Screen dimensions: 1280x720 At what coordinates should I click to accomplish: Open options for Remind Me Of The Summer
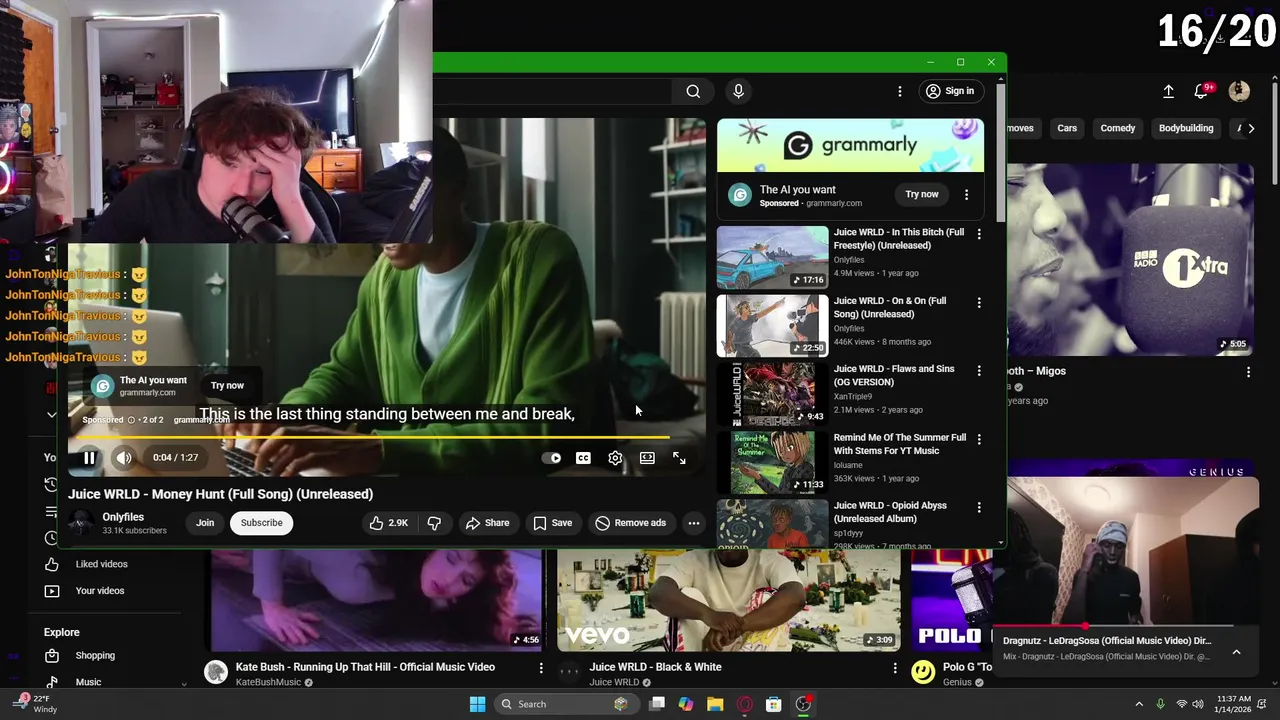(979, 439)
